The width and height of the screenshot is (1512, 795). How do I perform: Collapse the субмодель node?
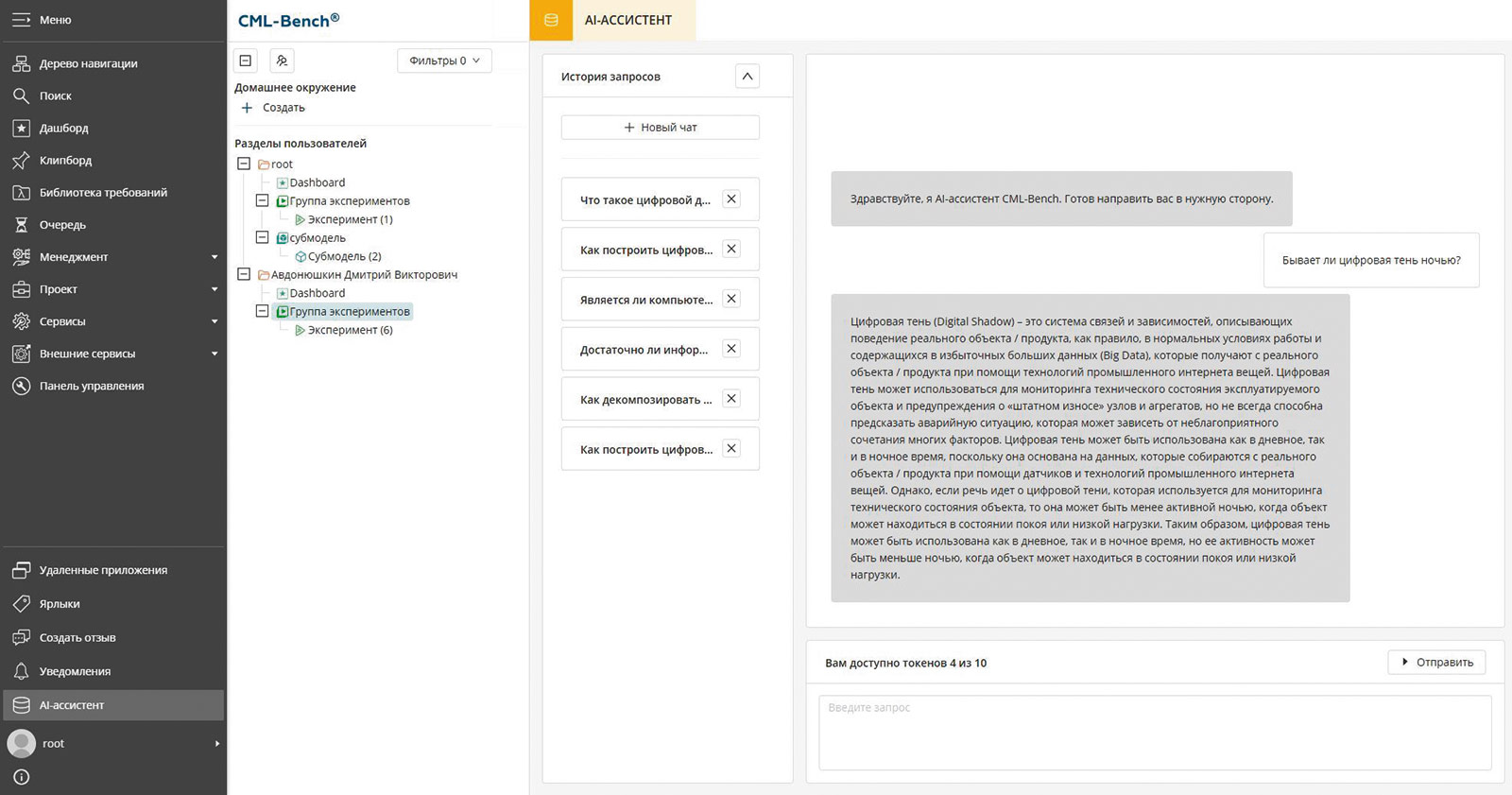click(263, 237)
